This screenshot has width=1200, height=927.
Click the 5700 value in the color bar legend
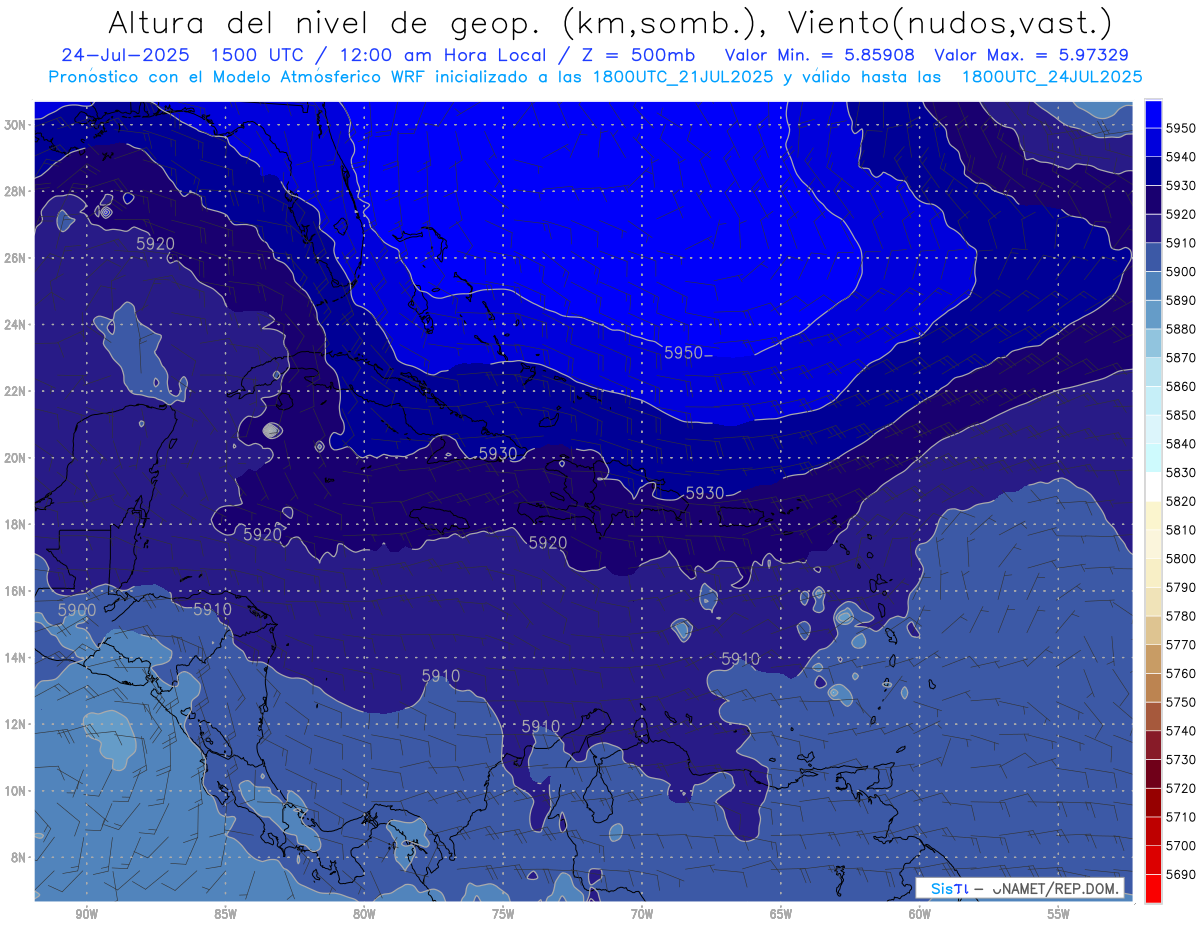click(1180, 845)
